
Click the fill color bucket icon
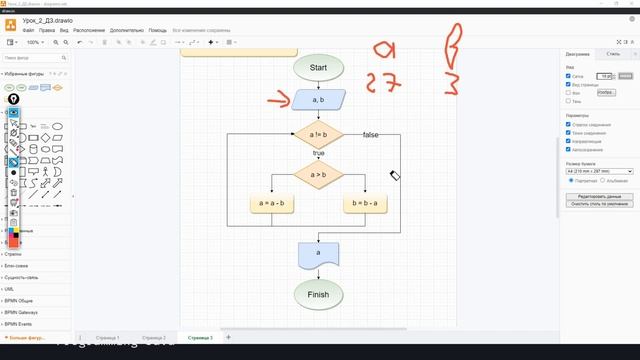[143, 42]
